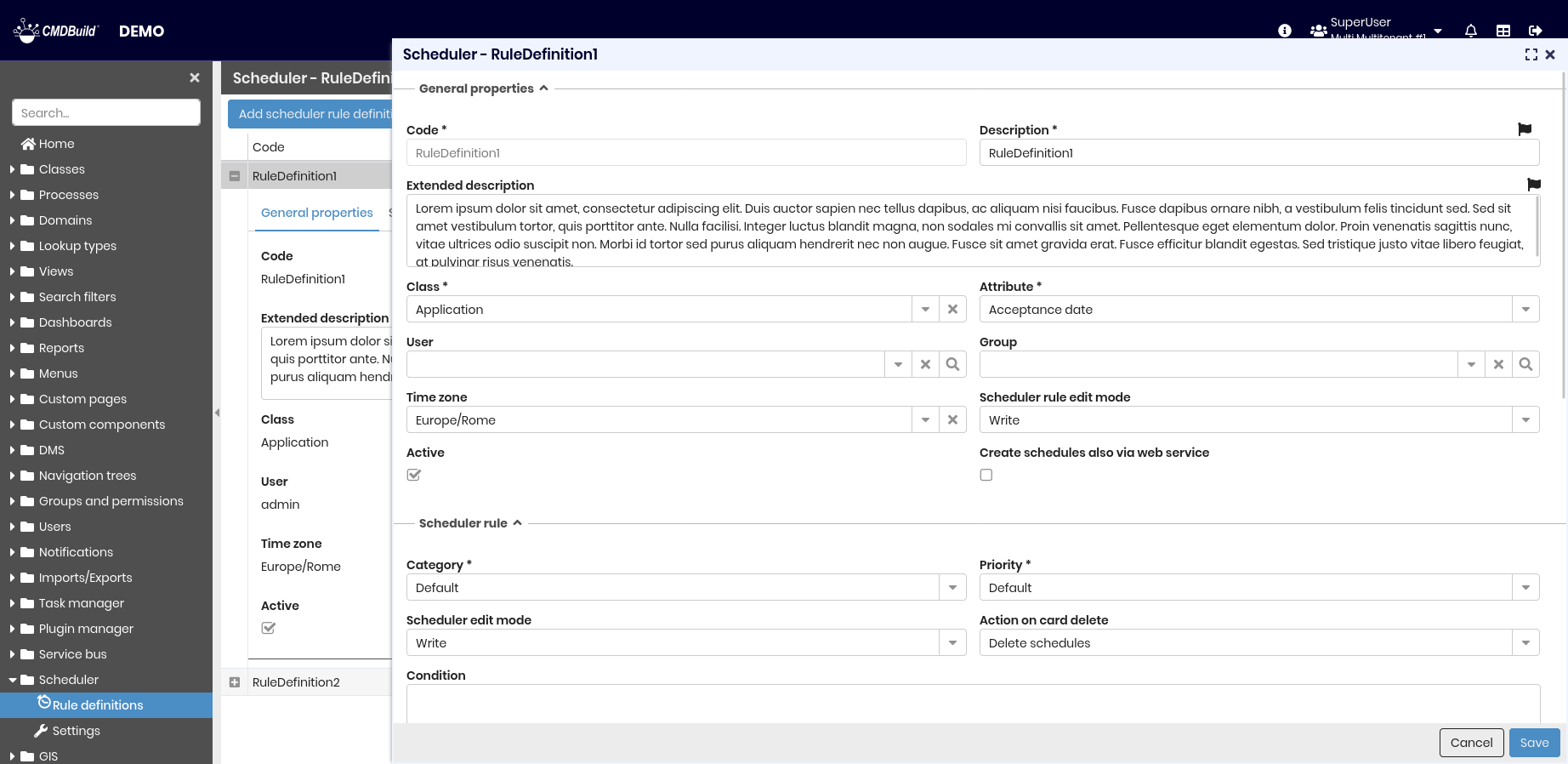Expand the Dashboards menu
The height and width of the screenshot is (764, 1568).
point(13,322)
